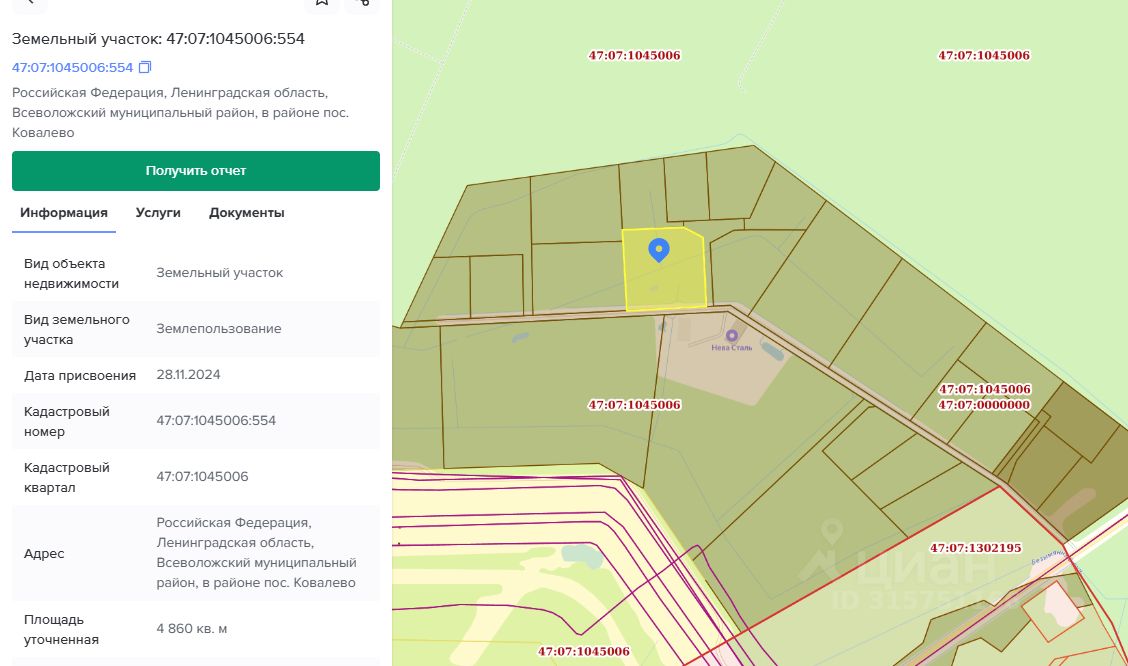The height and width of the screenshot is (666, 1128).
Task: Click the Площадь уточненная value 4 860 кв. м
Action: click(x=192, y=629)
